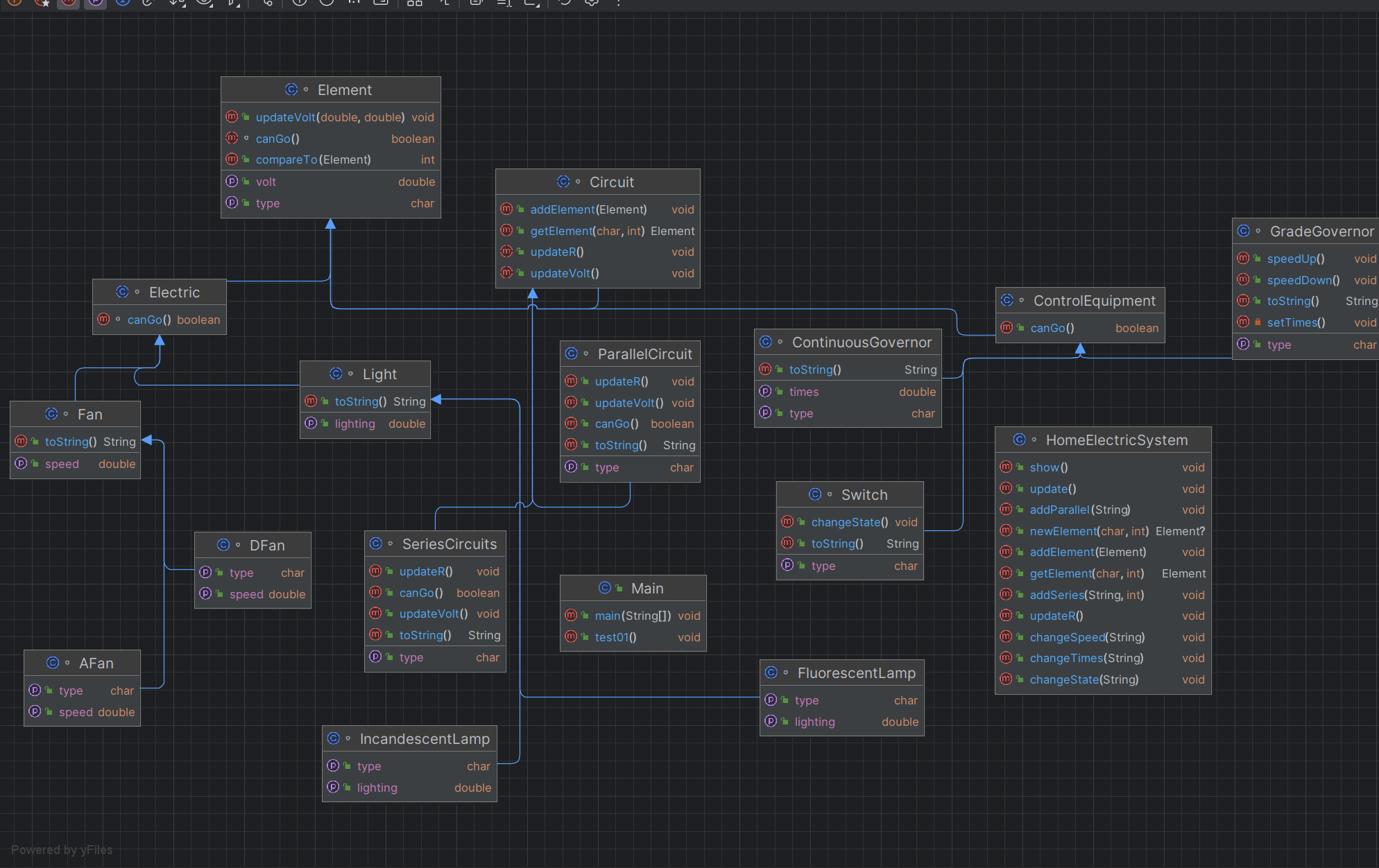
Task: Click the method icon beside show() in HomeElectricSystem
Action: (1006, 467)
